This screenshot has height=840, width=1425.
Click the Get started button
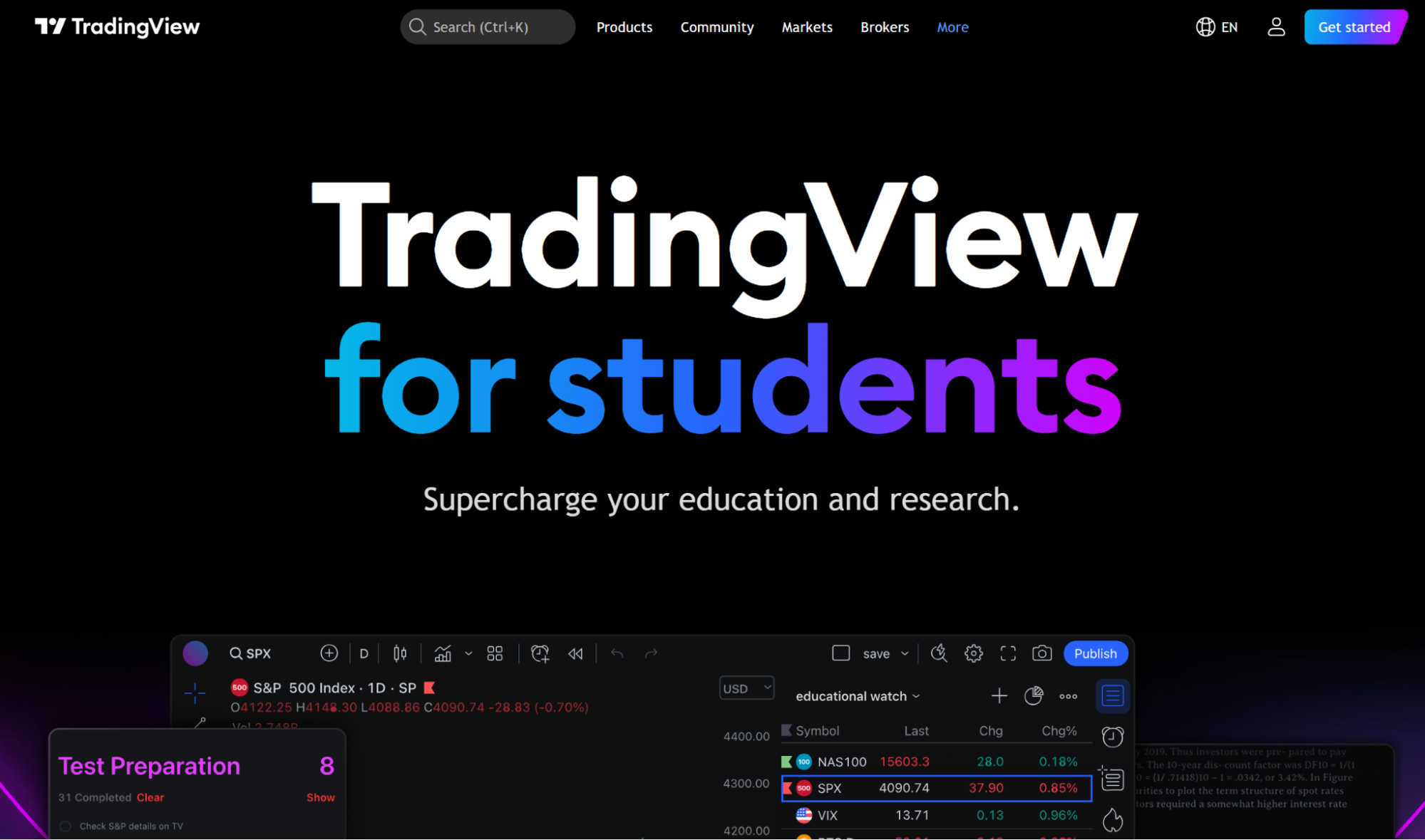coord(1354,27)
